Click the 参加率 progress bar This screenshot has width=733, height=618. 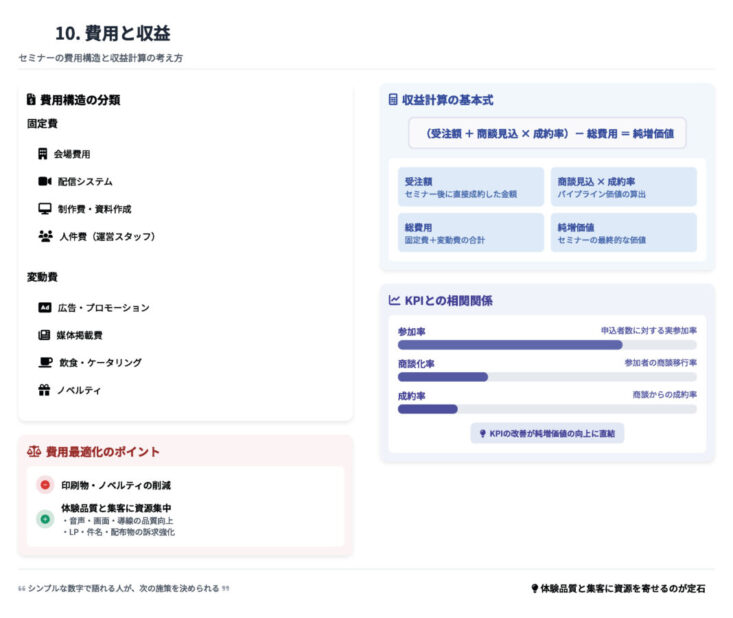(547, 345)
